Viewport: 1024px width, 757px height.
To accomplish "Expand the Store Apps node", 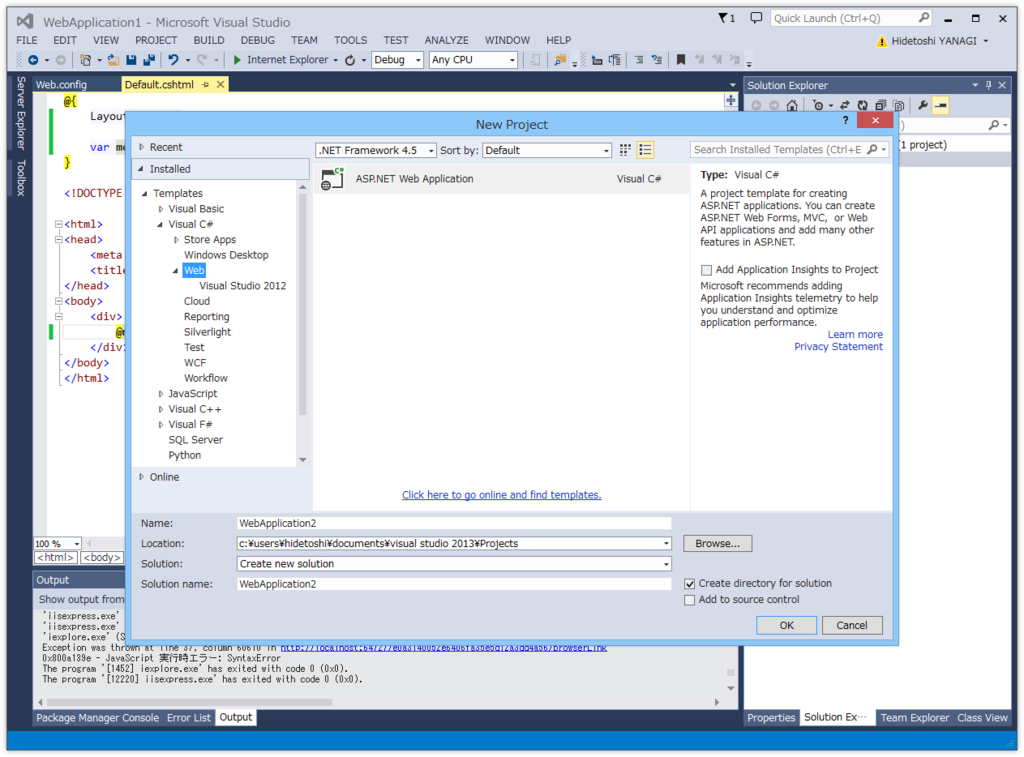I will pos(176,240).
